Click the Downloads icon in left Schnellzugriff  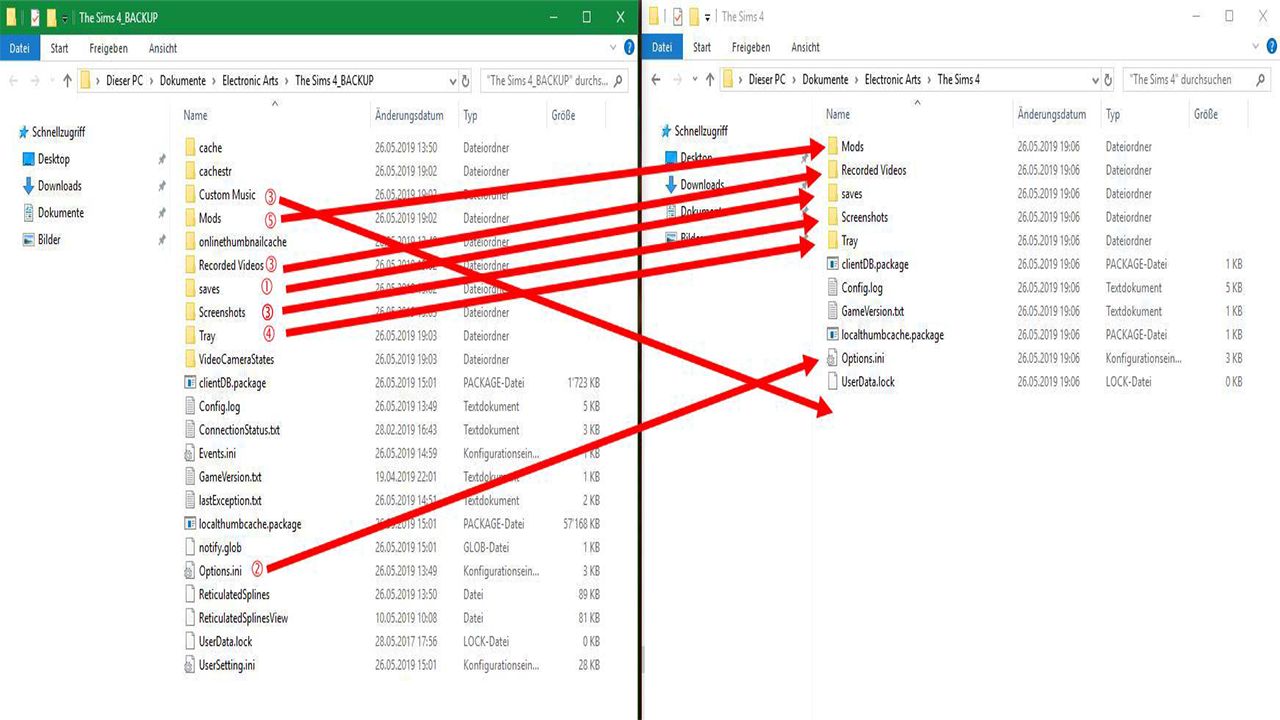(x=28, y=186)
